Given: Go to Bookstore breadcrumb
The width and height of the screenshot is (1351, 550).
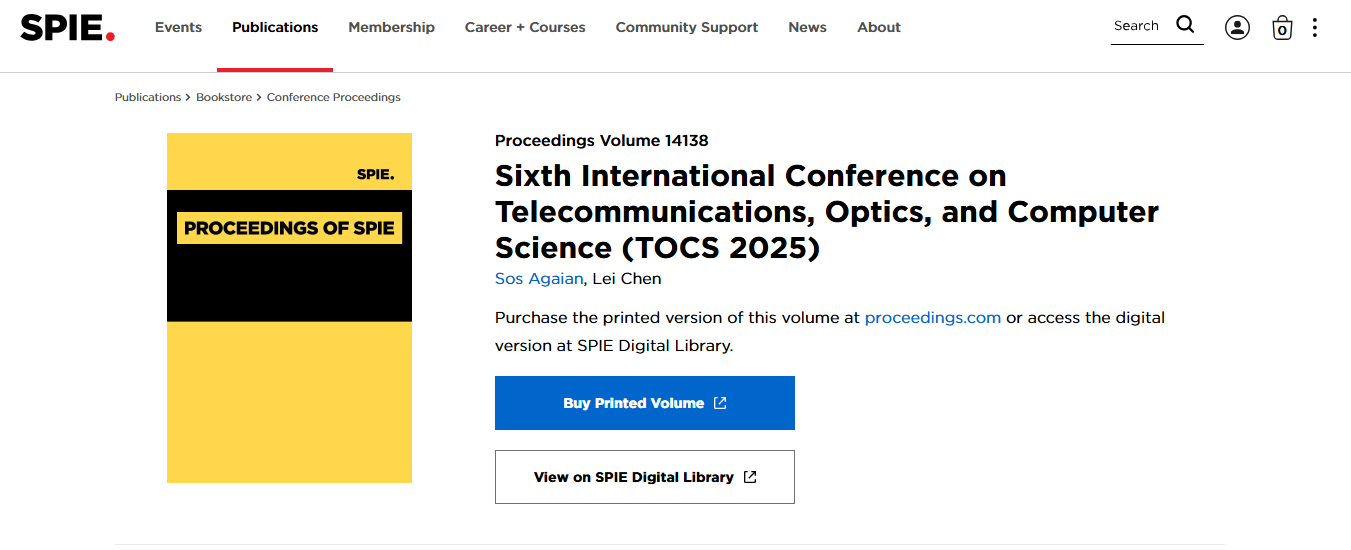Looking at the screenshot, I should point(224,97).
